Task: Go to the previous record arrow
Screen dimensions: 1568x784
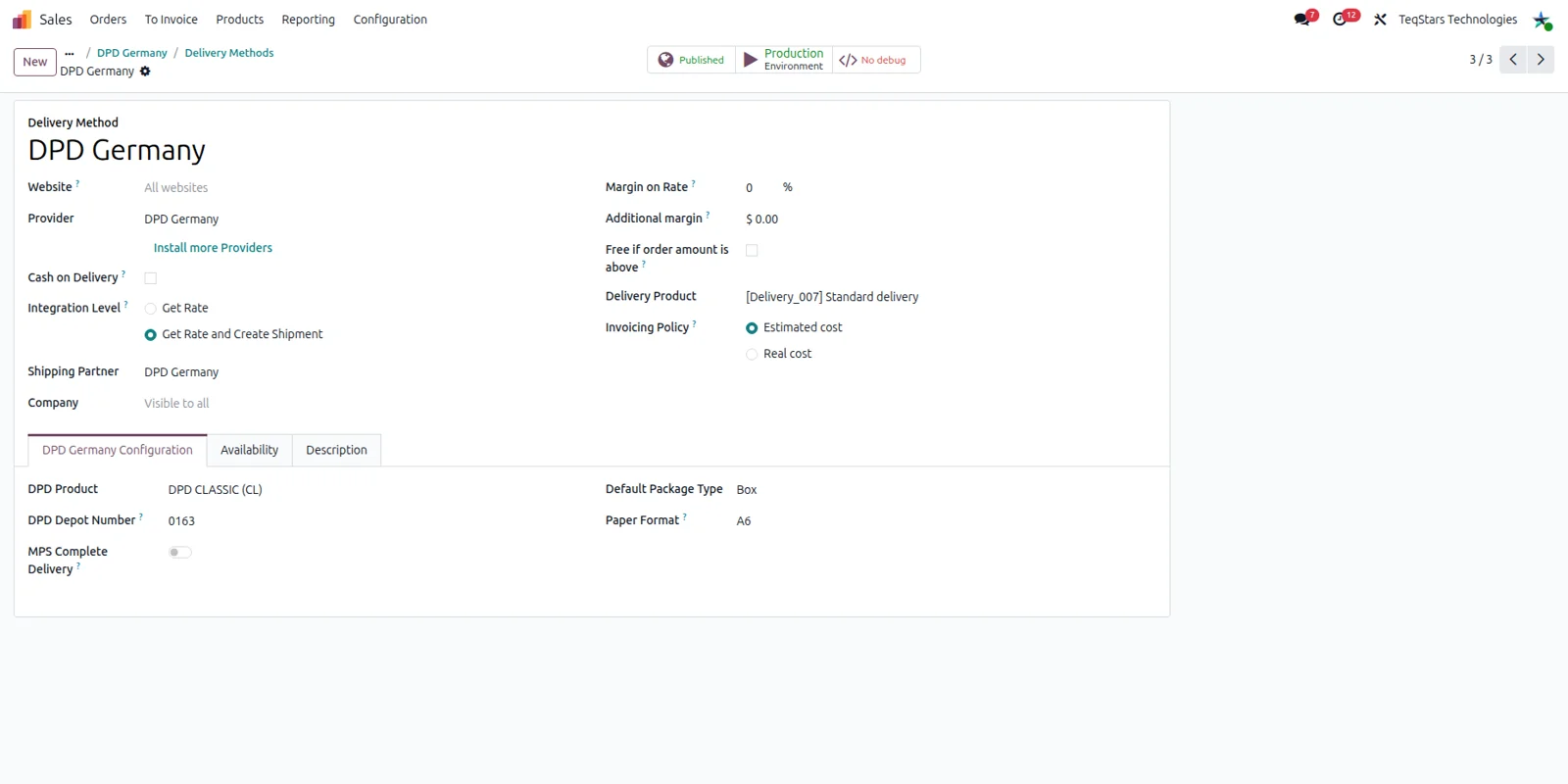Action: point(1513,60)
